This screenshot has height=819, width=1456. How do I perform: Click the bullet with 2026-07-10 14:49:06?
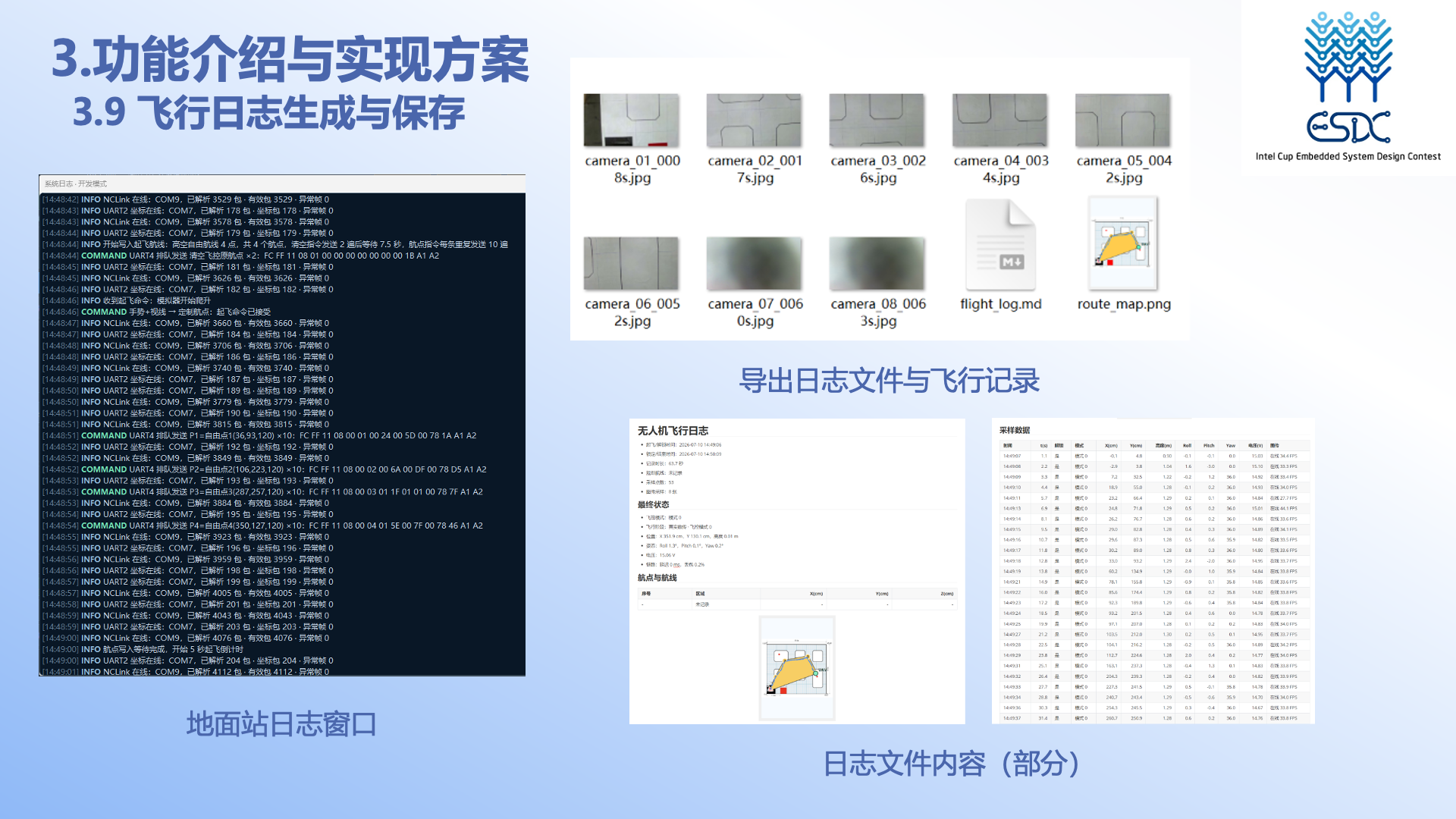click(683, 445)
